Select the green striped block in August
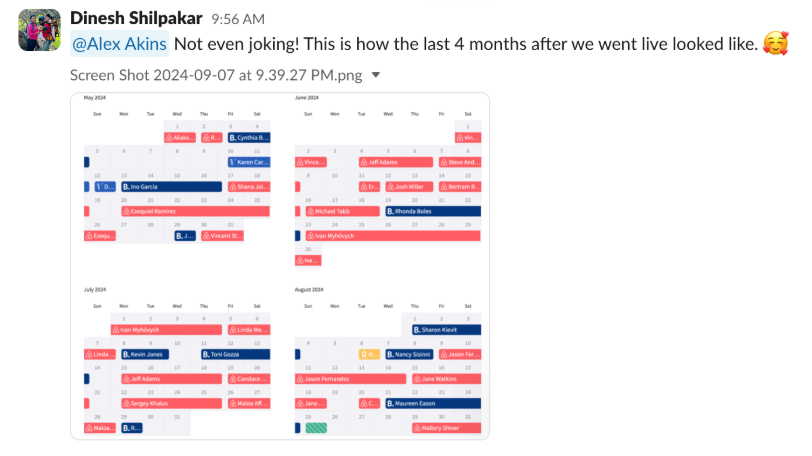 click(316, 428)
